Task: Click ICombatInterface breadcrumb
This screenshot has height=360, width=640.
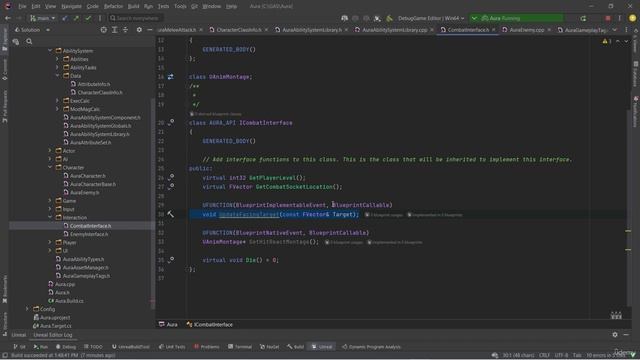Action: click(x=209, y=324)
